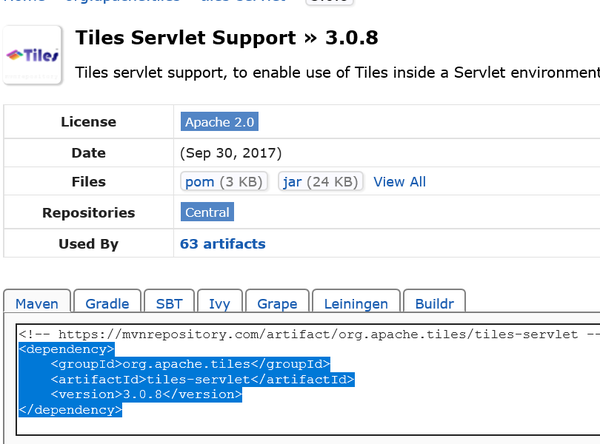
Task: Download the jar (24 KB) file
Action: click(x=321, y=181)
